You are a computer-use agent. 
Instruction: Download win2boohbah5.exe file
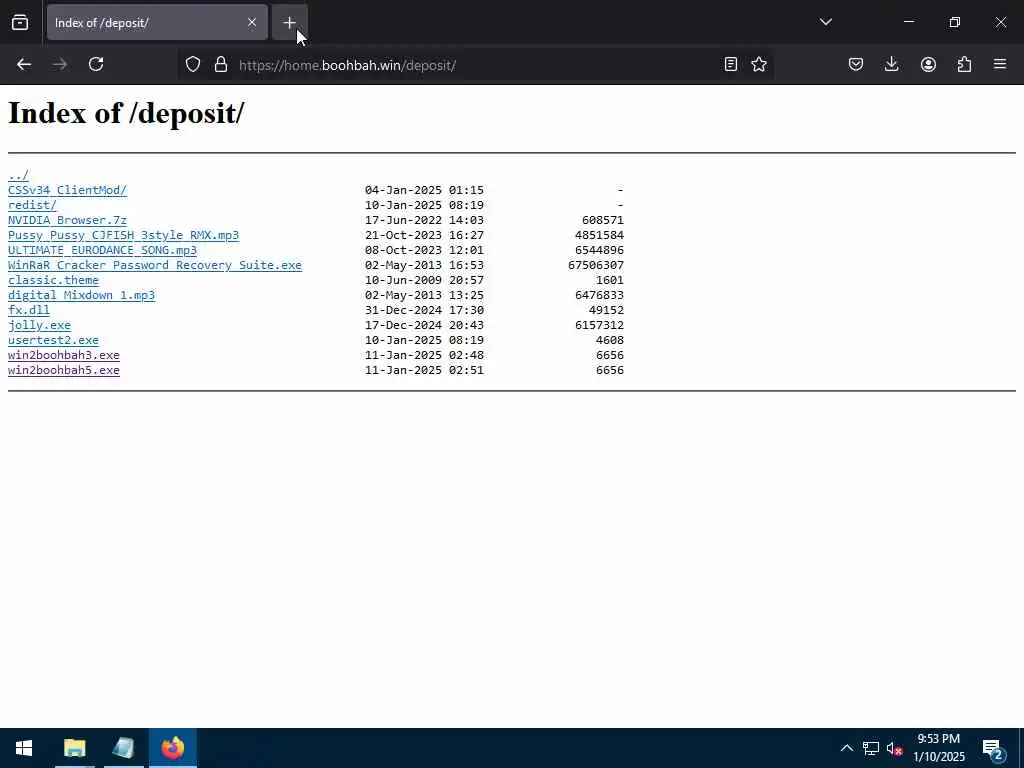[64, 370]
